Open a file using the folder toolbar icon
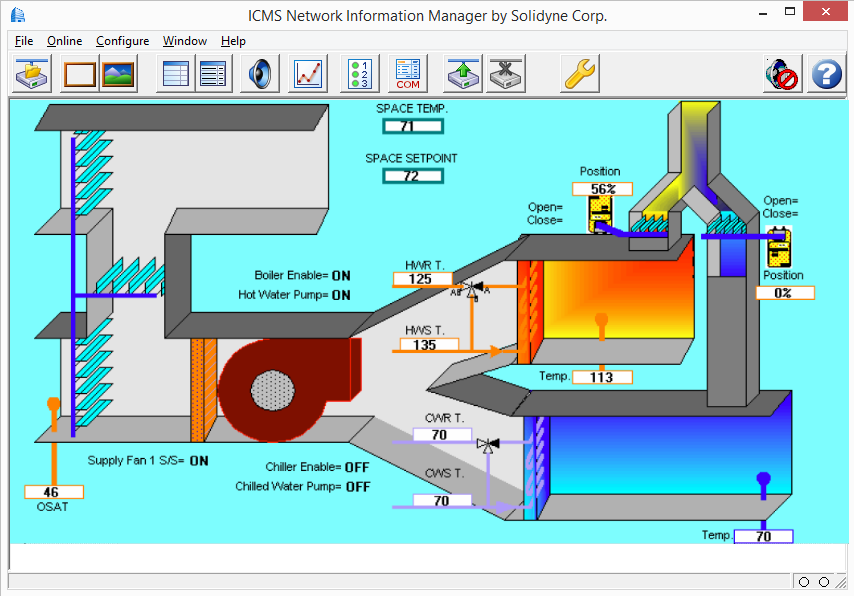 30,73
